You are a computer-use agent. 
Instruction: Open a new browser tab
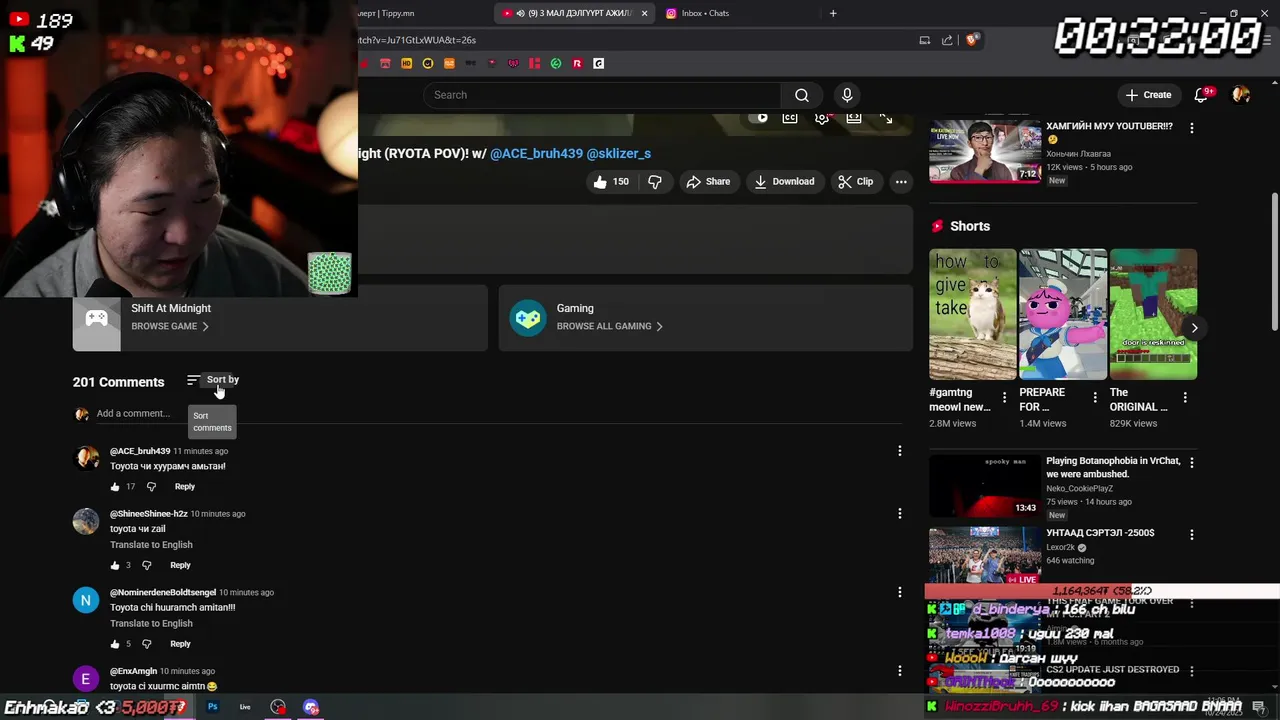(x=833, y=14)
